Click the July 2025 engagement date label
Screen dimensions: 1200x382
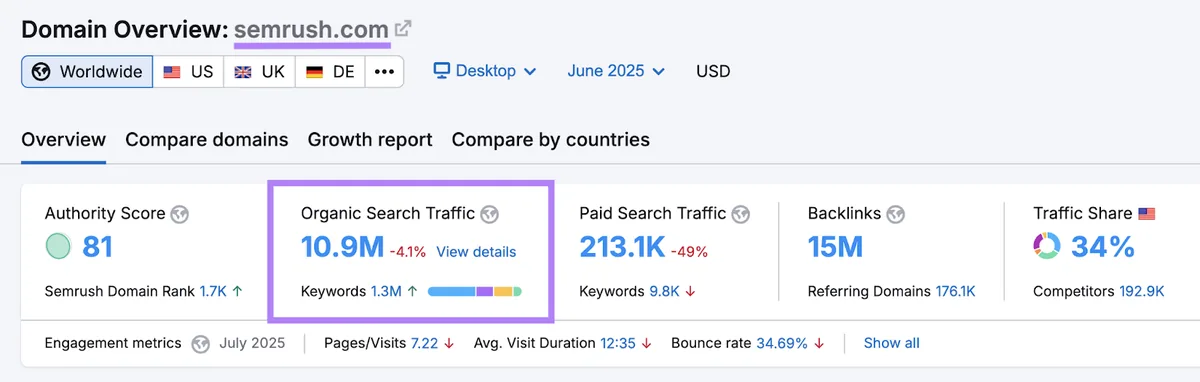(x=252, y=343)
